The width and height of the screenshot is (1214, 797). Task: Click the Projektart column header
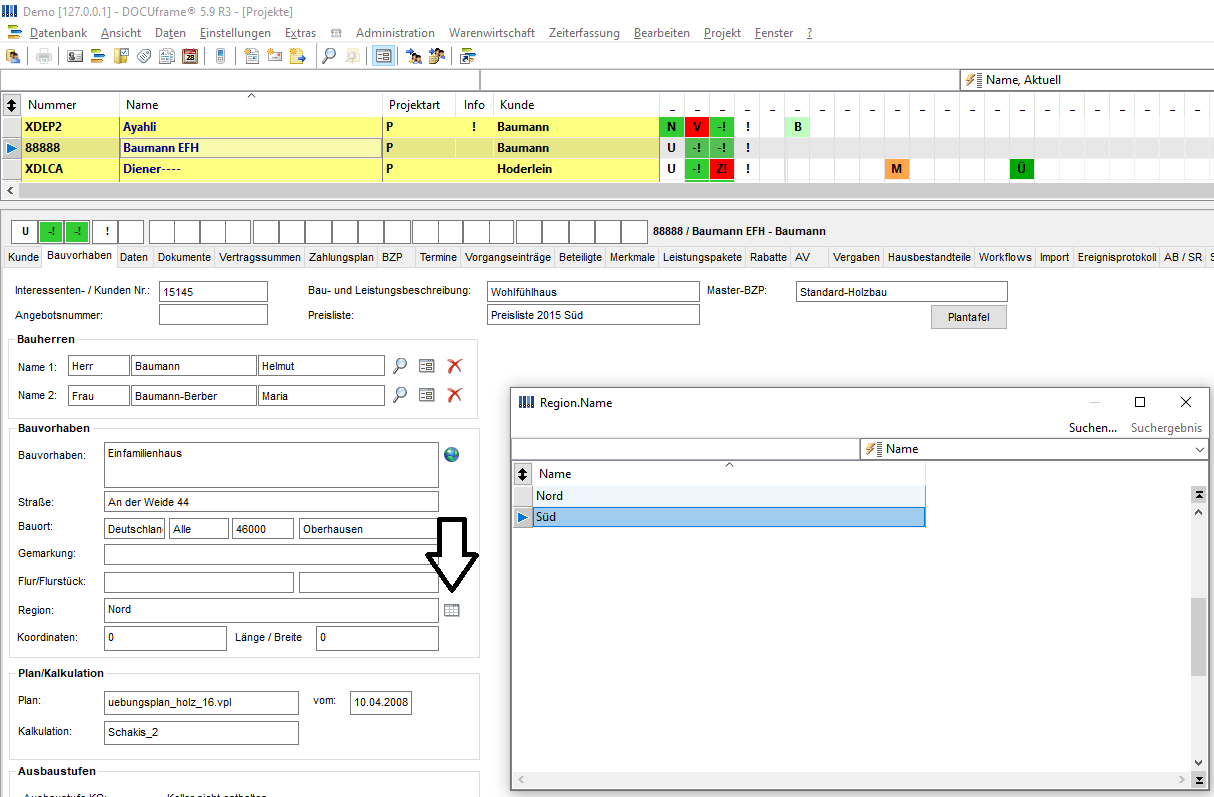419,105
